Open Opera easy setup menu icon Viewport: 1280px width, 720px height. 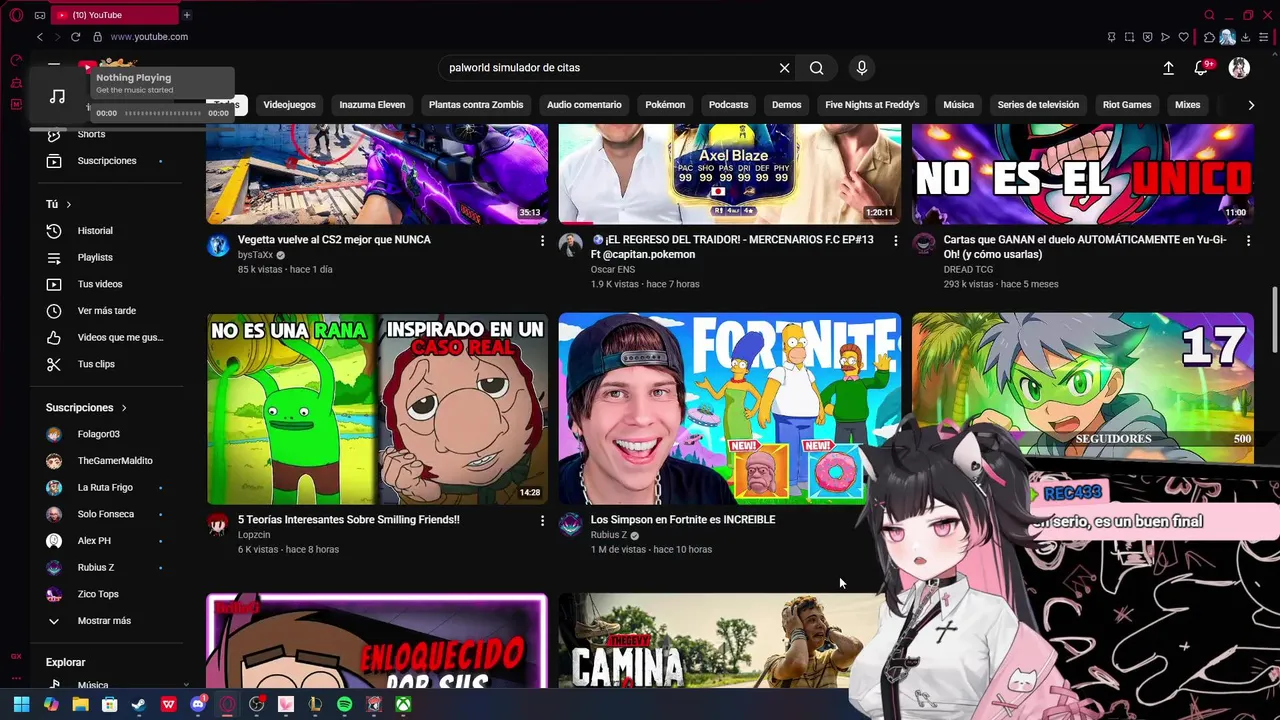(1264, 37)
